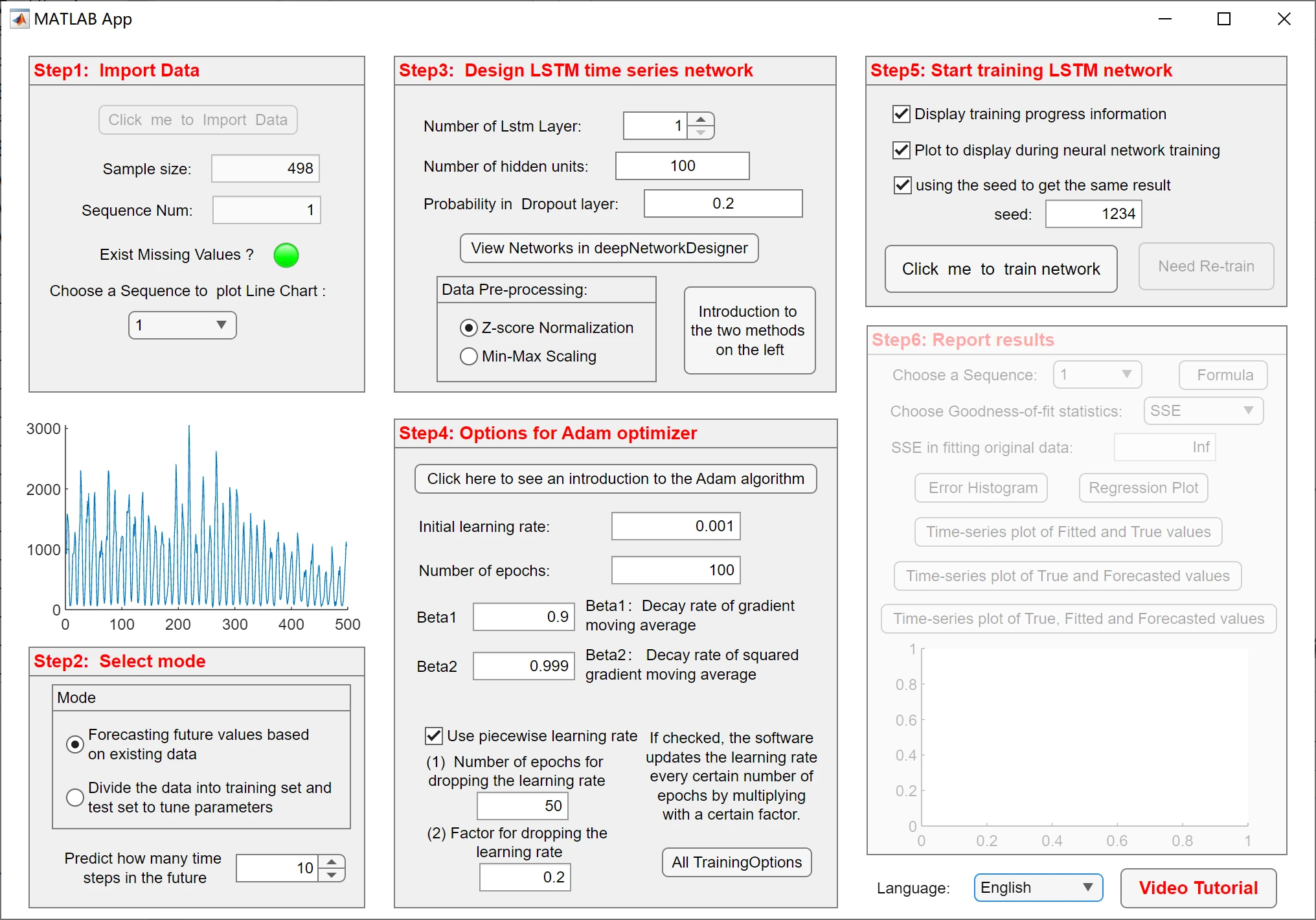
Task: Click me to train network button
Action: (1001, 269)
